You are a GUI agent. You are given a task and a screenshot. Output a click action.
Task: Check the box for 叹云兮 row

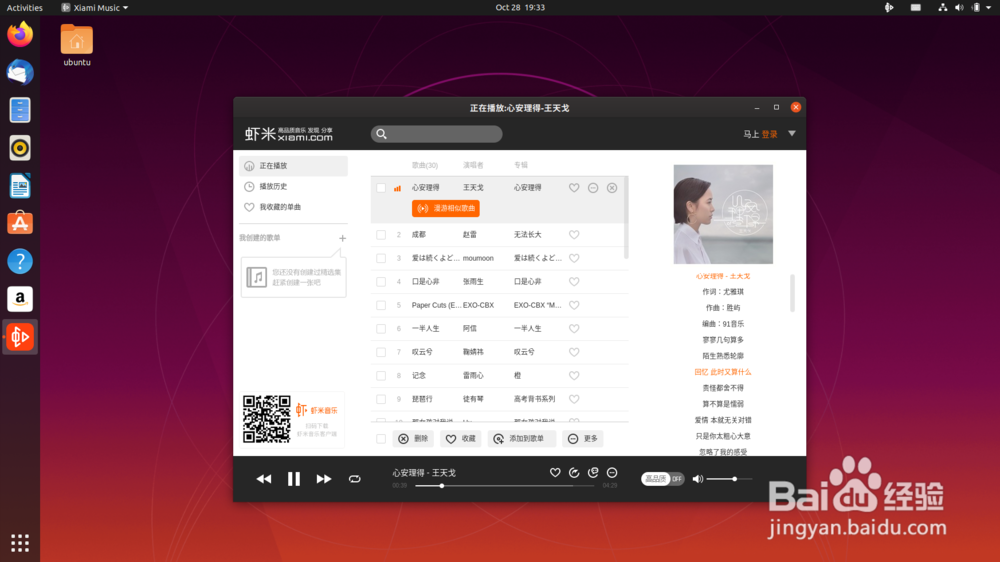tap(381, 352)
